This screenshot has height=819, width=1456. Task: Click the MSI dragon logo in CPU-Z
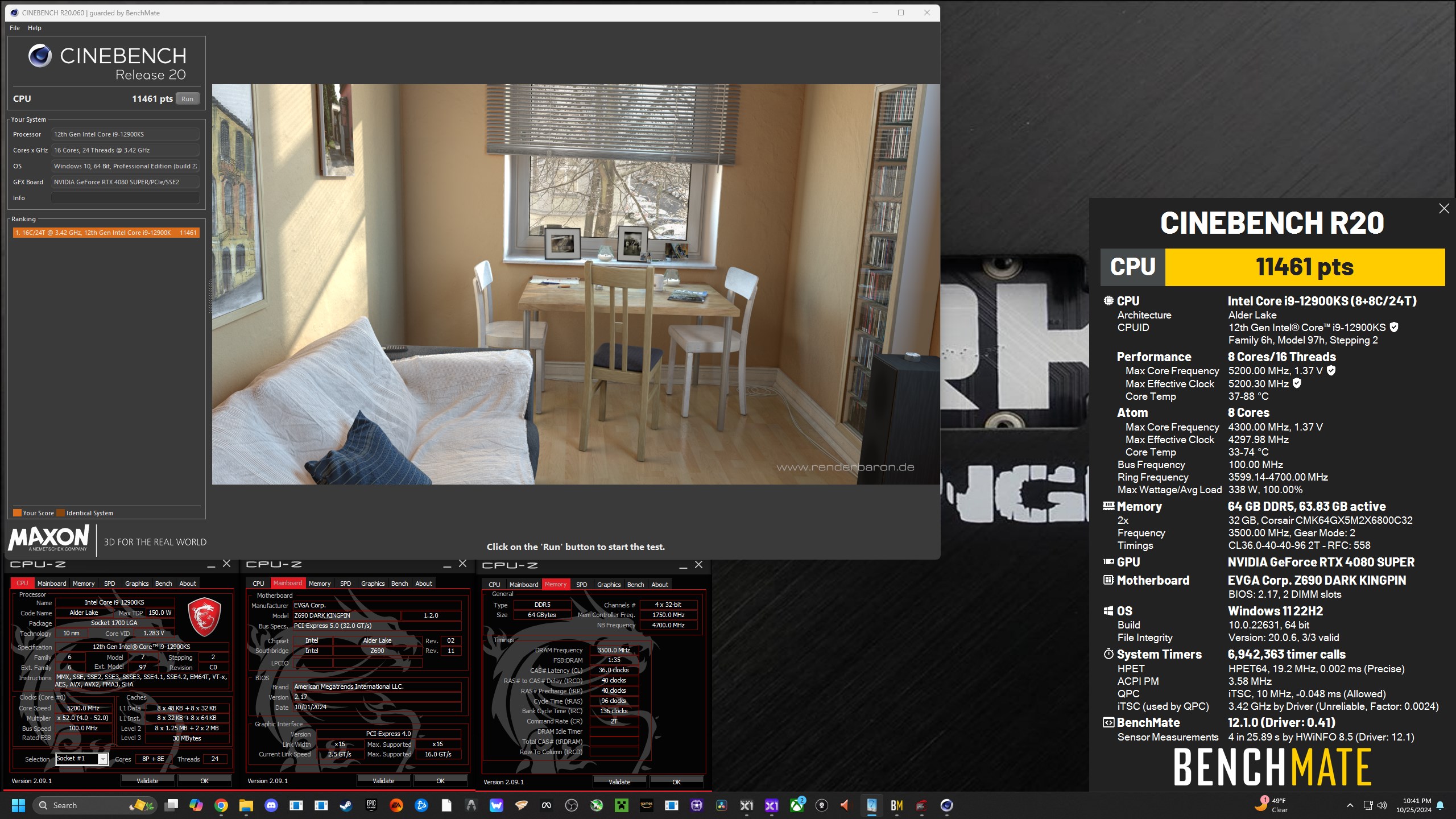tap(204, 617)
